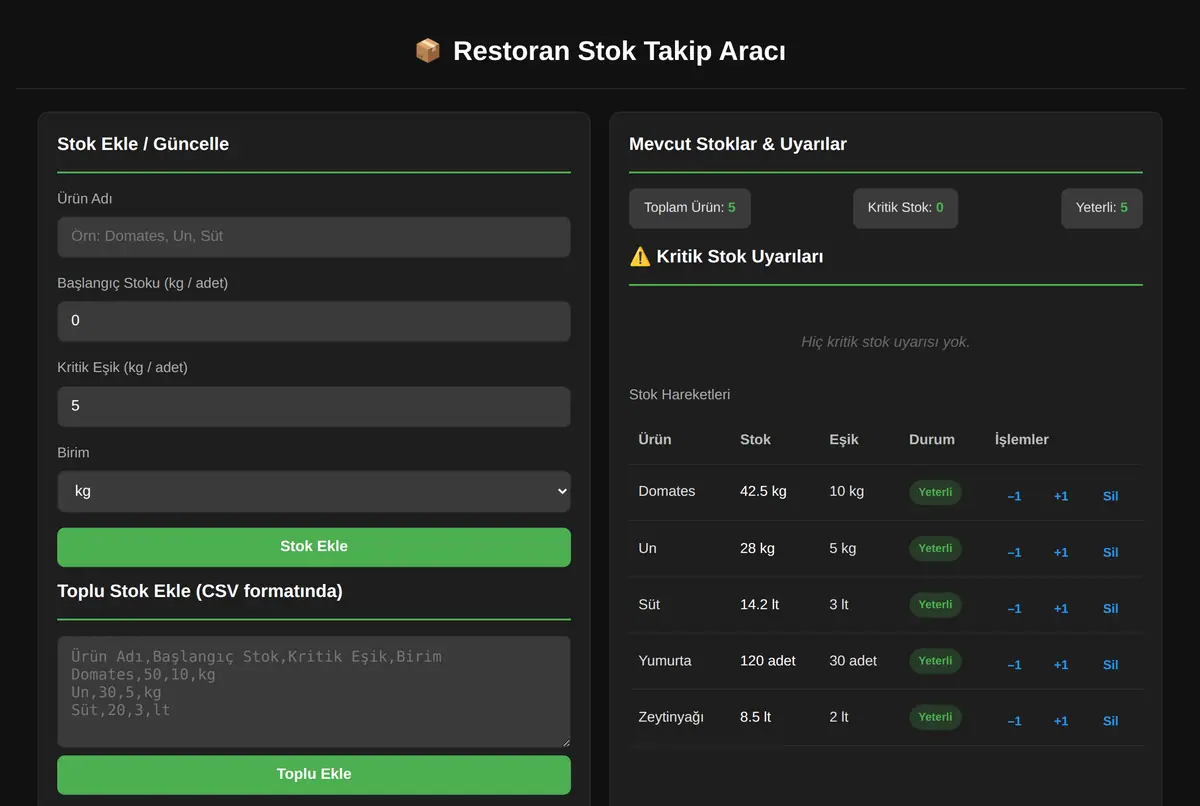Click the 28 kg stock value
Image resolution: width=1200 pixels, height=806 pixels.
757,548
